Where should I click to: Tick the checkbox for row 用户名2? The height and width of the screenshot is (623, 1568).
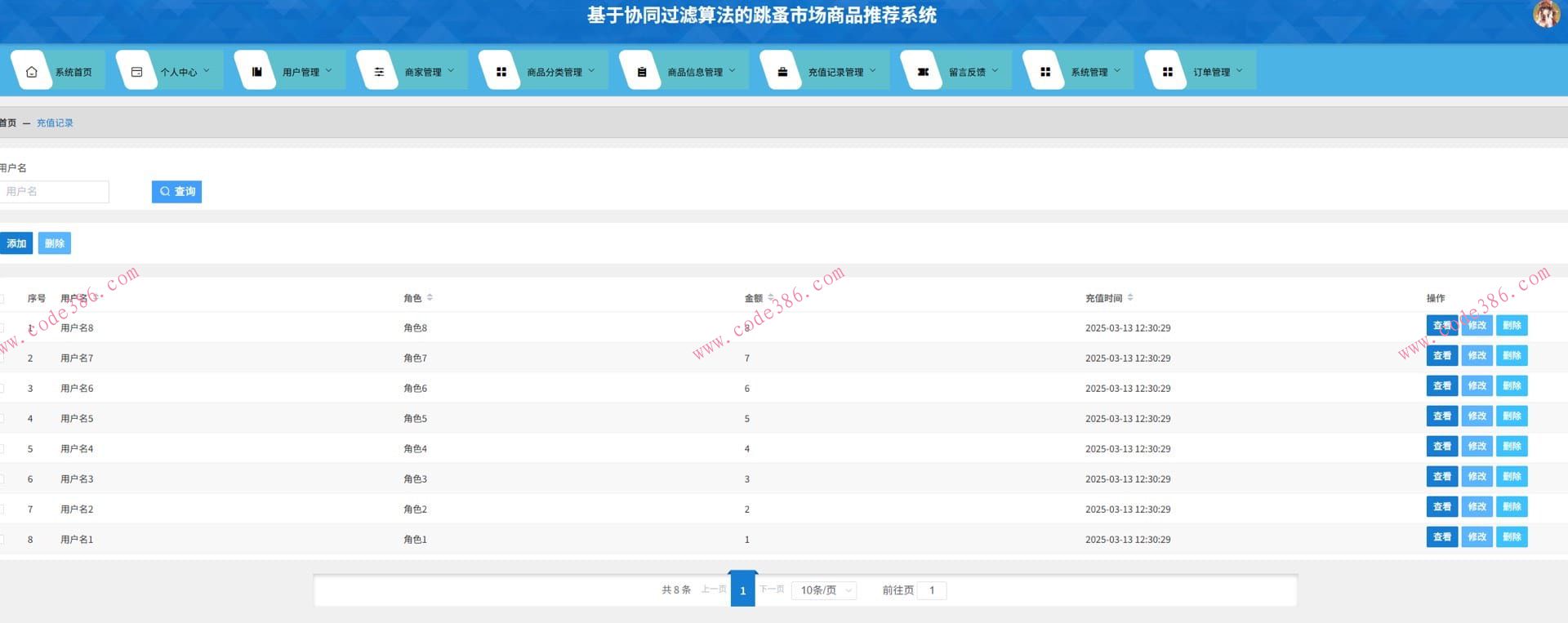(2, 510)
